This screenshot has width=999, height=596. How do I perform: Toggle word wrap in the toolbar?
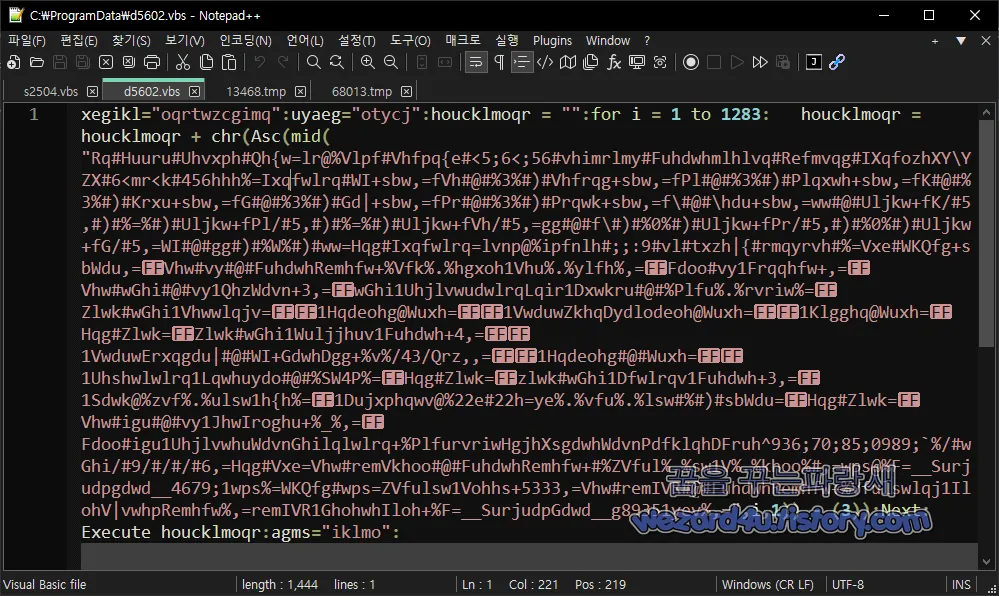tap(476, 62)
